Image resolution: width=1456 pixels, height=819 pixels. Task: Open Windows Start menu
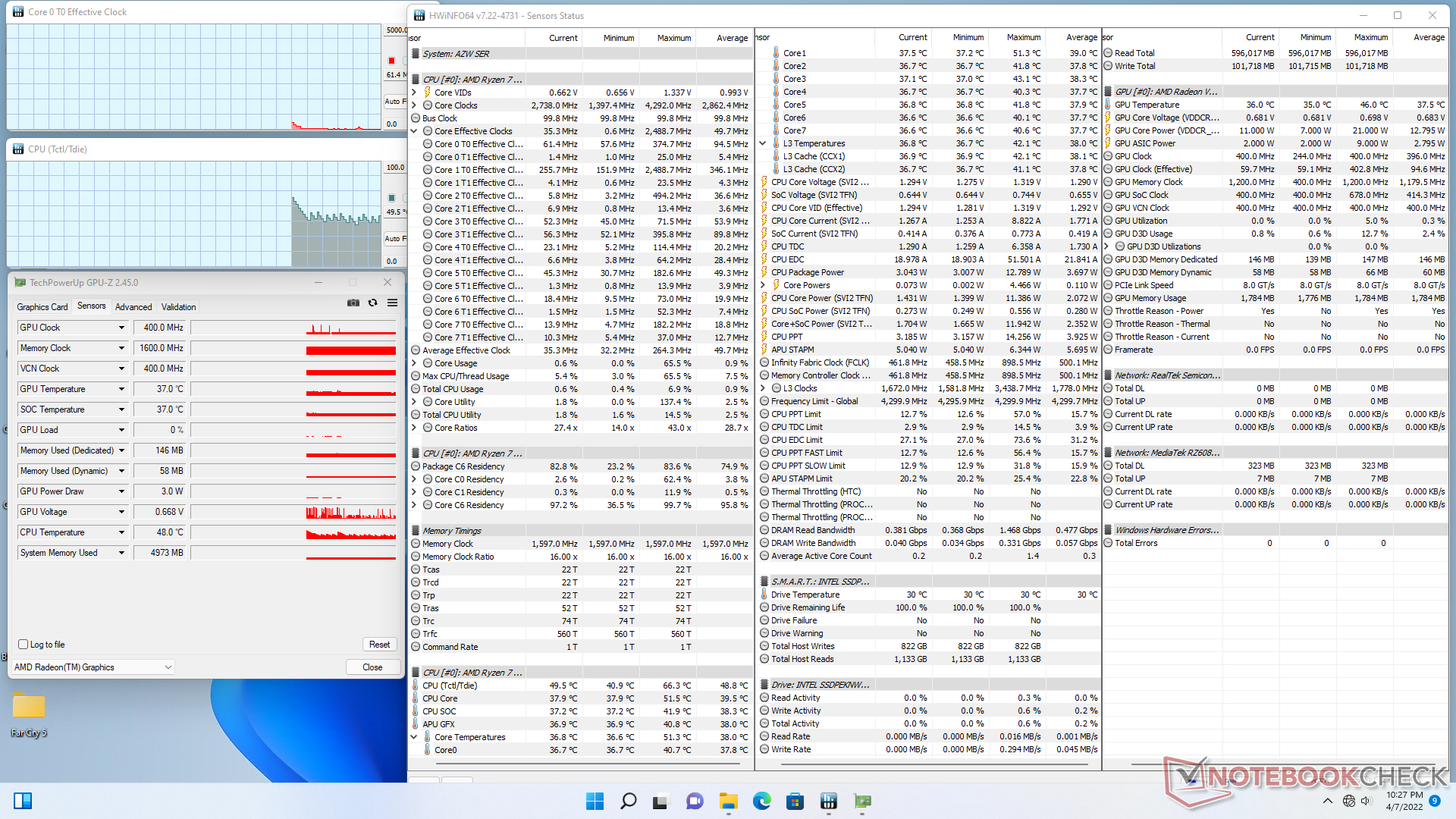(595, 801)
